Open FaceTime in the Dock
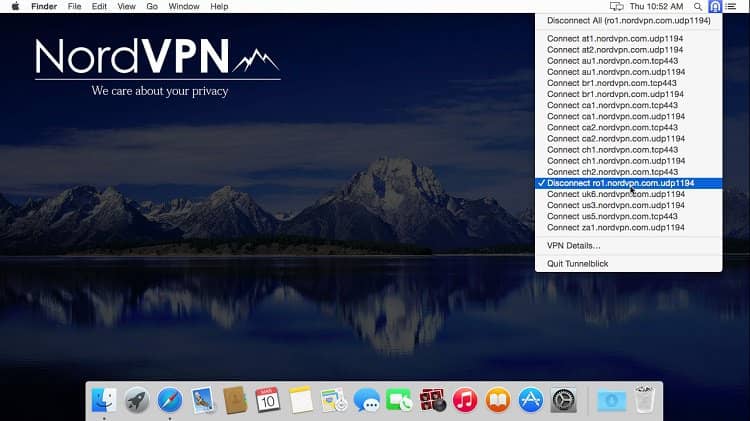Screen dimensions: 750x421 pos(399,400)
